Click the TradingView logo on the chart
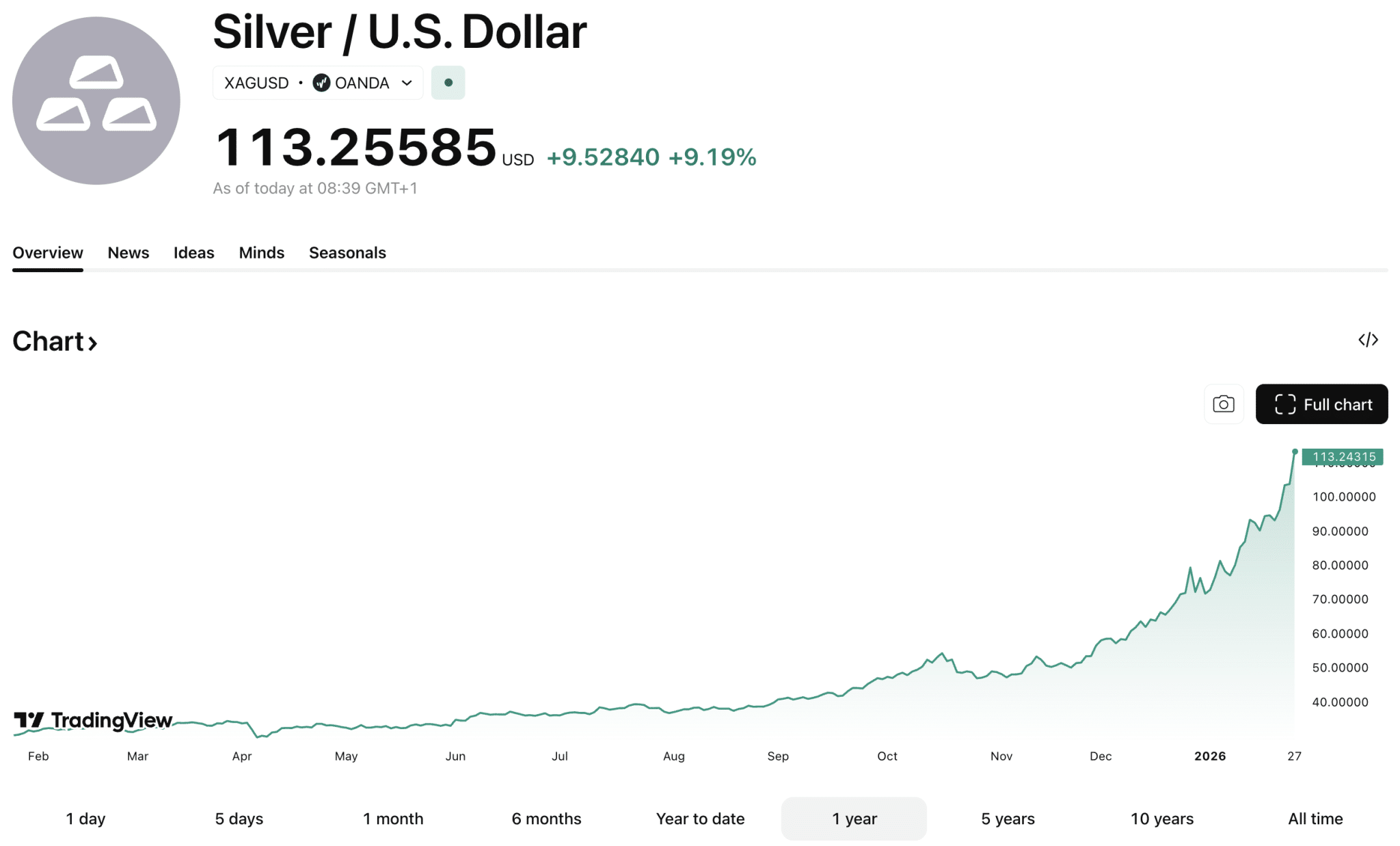Screen dimensions: 1400x846 point(92,721)
